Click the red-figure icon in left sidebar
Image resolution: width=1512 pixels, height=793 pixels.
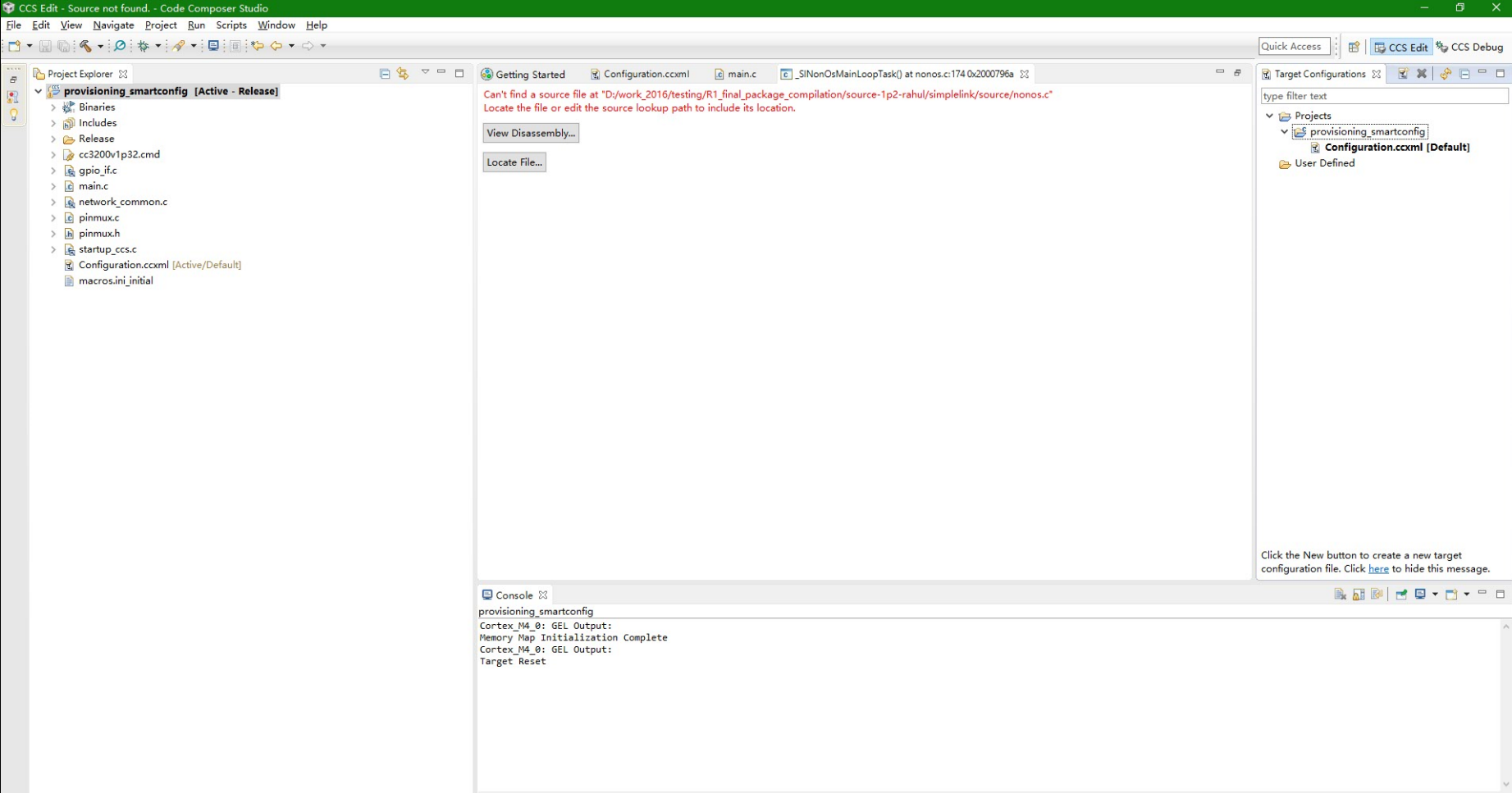pos(13,97)
